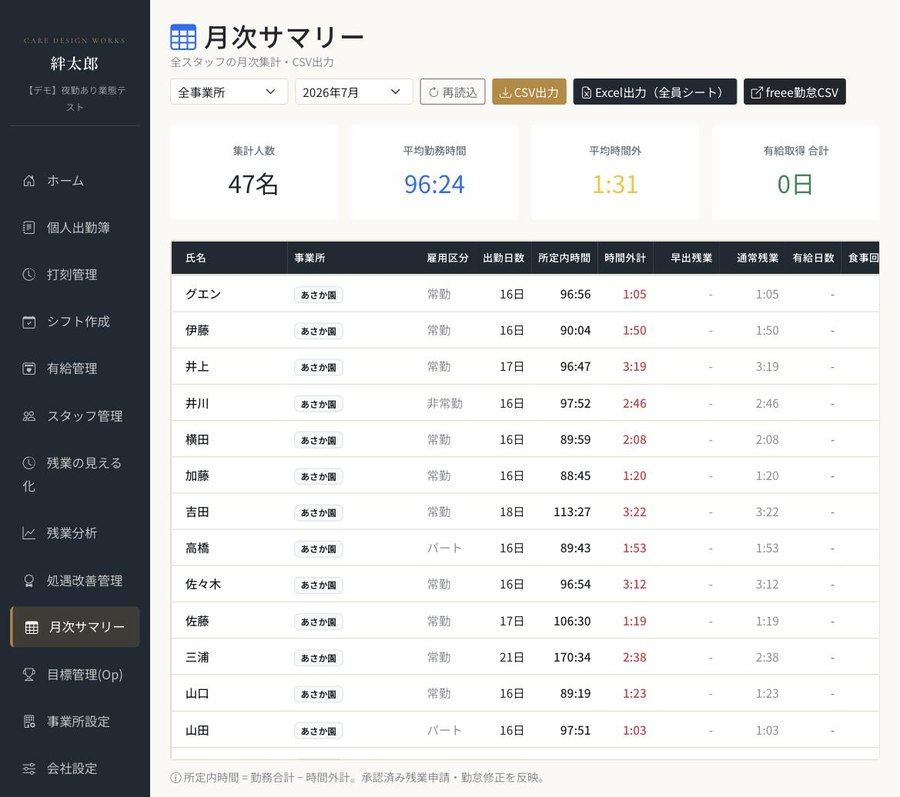Screen dimensions: 900x797
Task: Click the 事業所設定 building icon
Action: coord(29,722)
